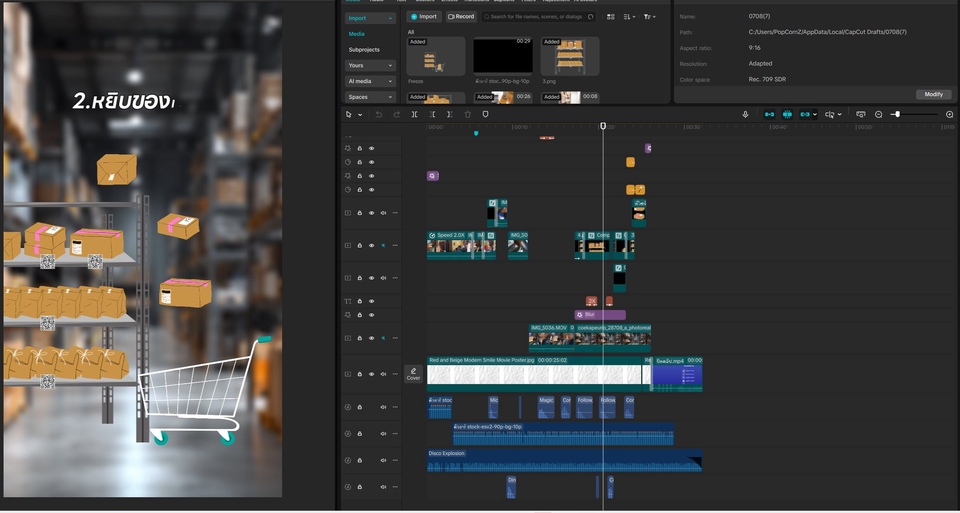Mute the Disco Explosion audio track

click(383, 461)
